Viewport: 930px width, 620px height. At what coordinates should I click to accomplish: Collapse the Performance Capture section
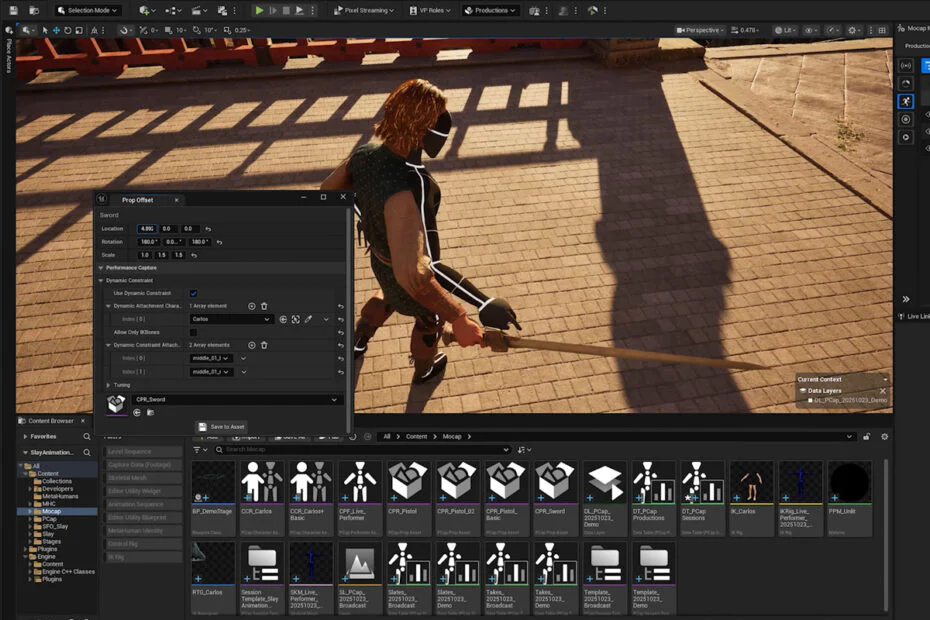click(x=101, y=268)
